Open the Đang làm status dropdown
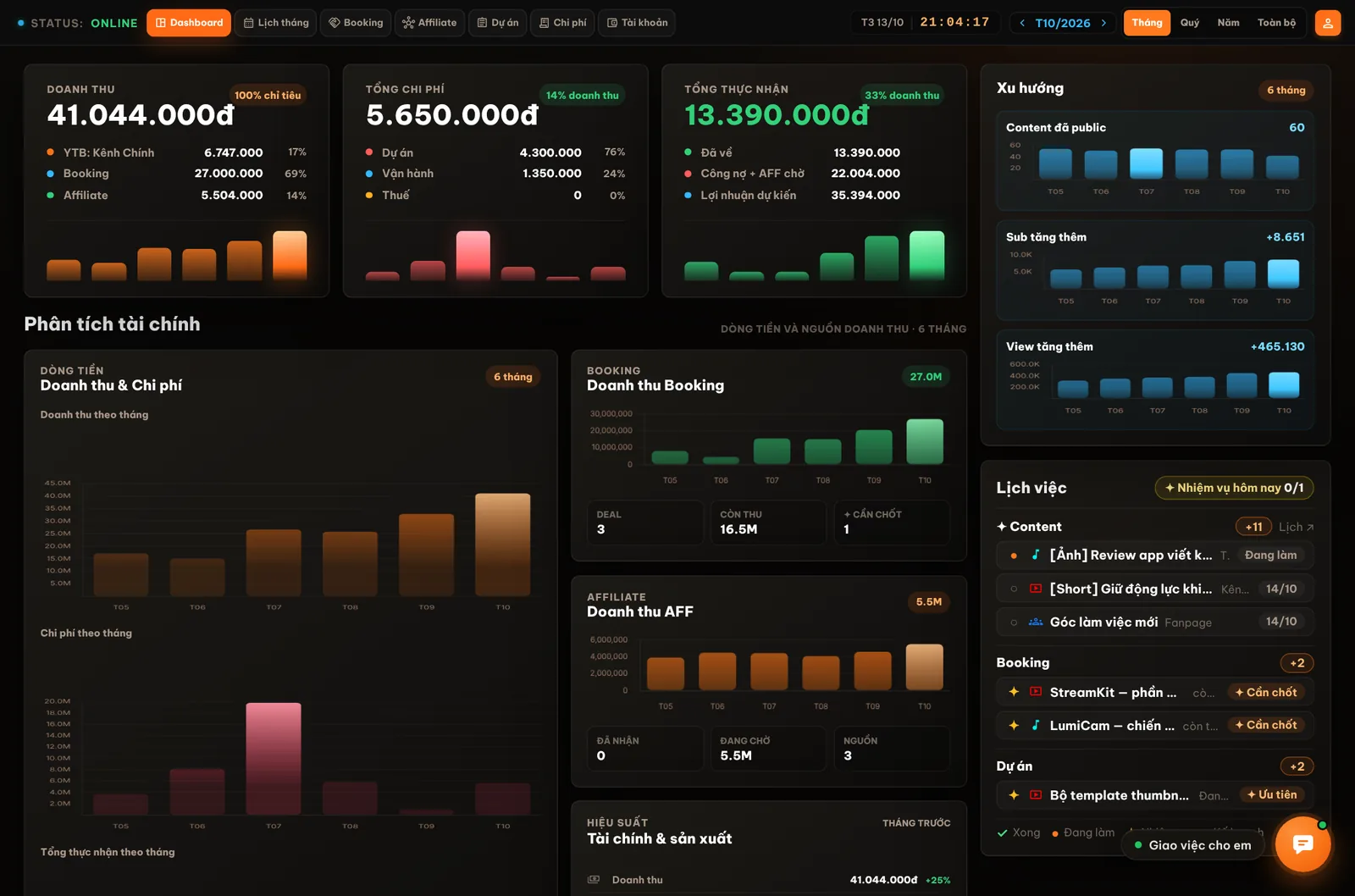 coord(1270,555)
